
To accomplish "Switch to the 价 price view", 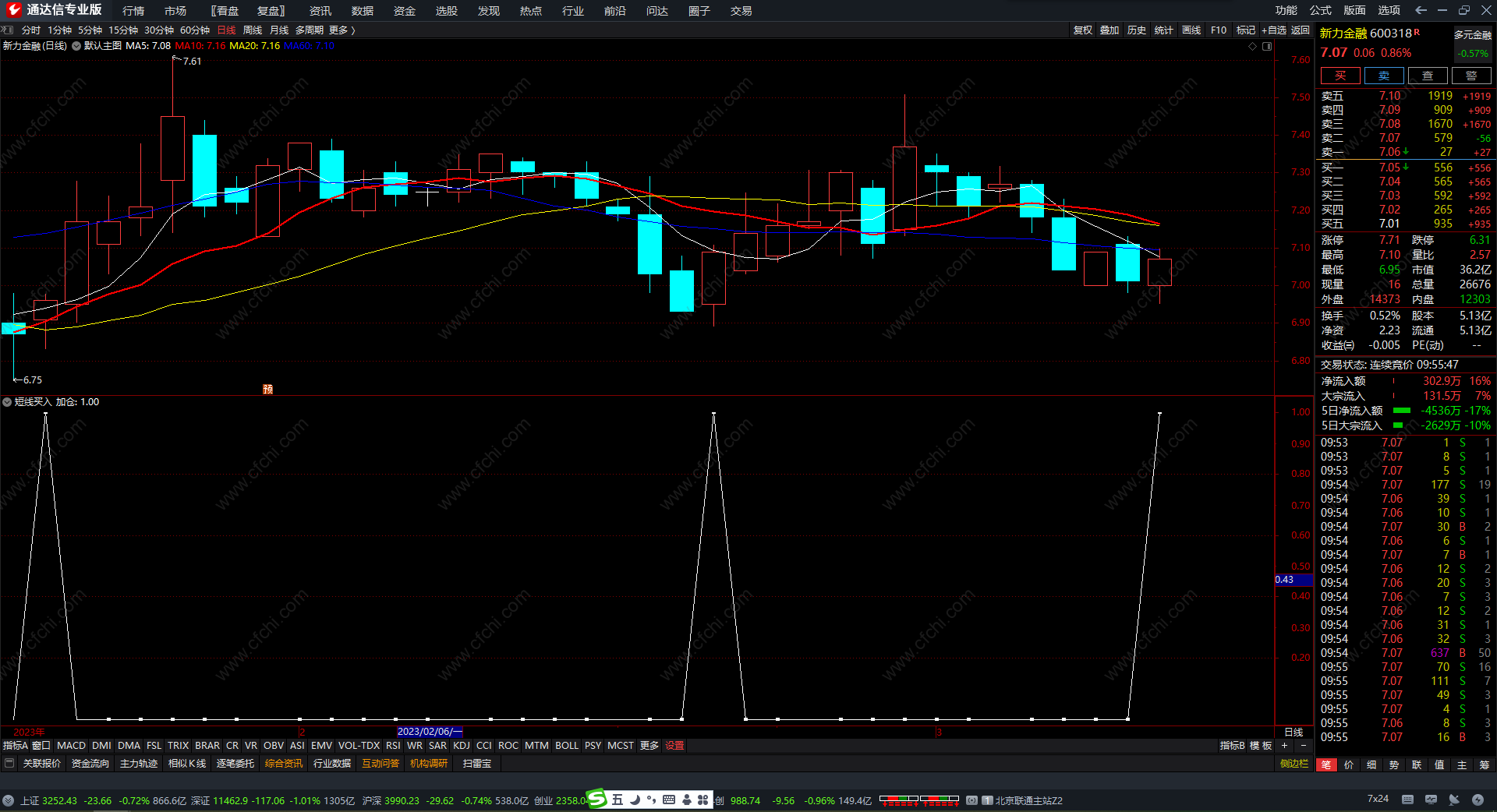I will point(1349,765).
